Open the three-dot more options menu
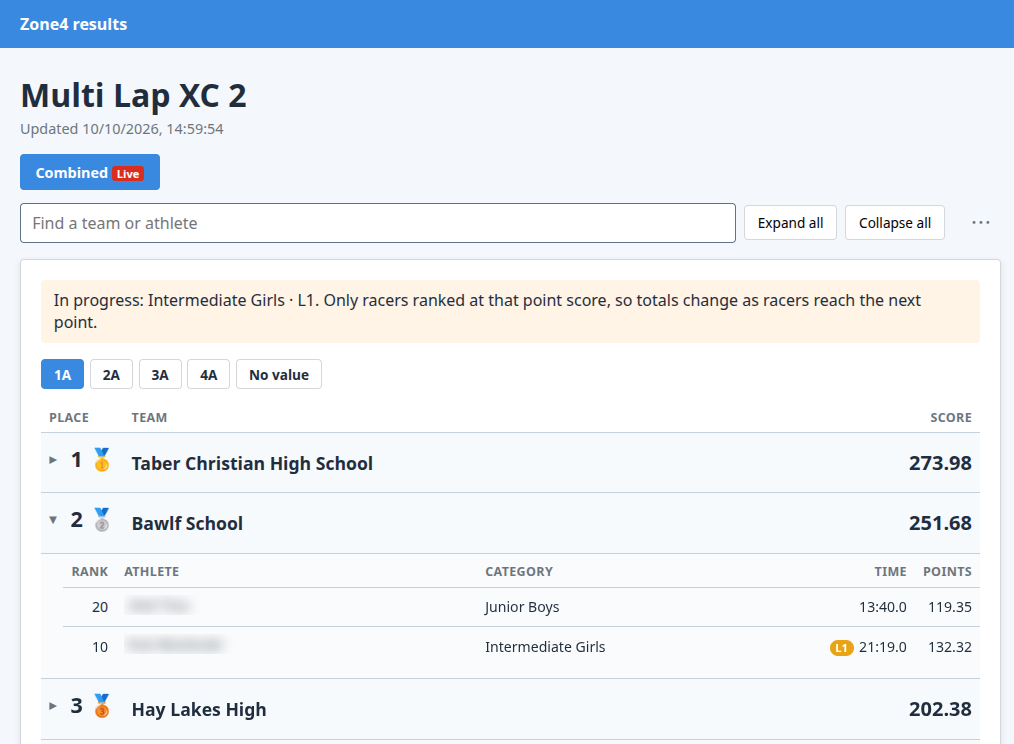This screenshot has height=744, width=1014. click(980, 223)
